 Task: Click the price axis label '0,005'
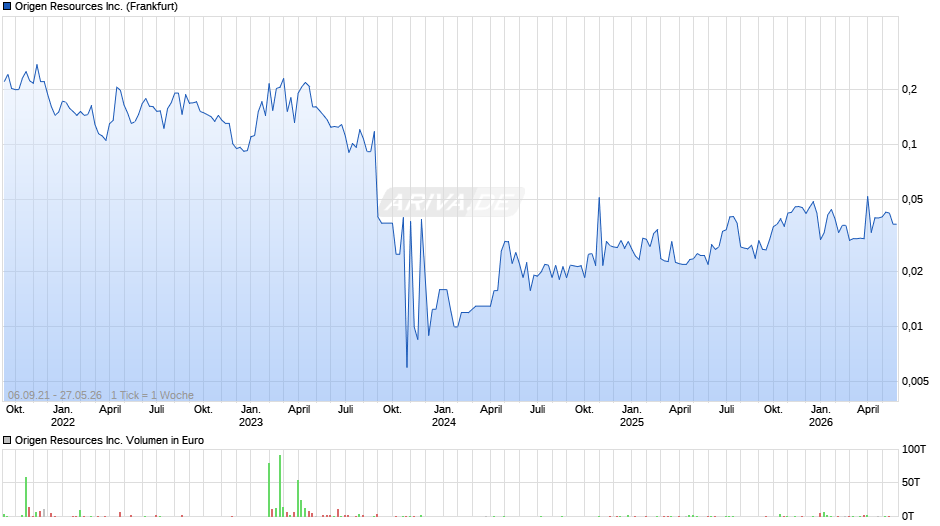click(915, 381)
